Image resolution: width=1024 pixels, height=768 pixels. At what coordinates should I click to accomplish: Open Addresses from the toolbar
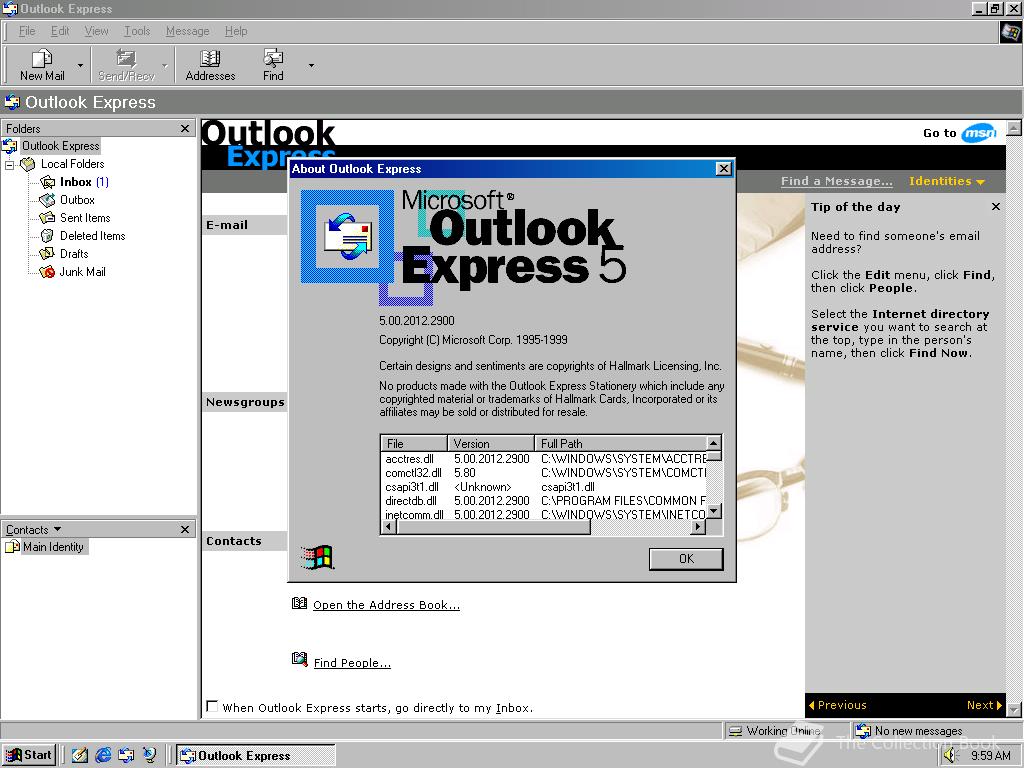pyautogui.click(x=210, y=65)
